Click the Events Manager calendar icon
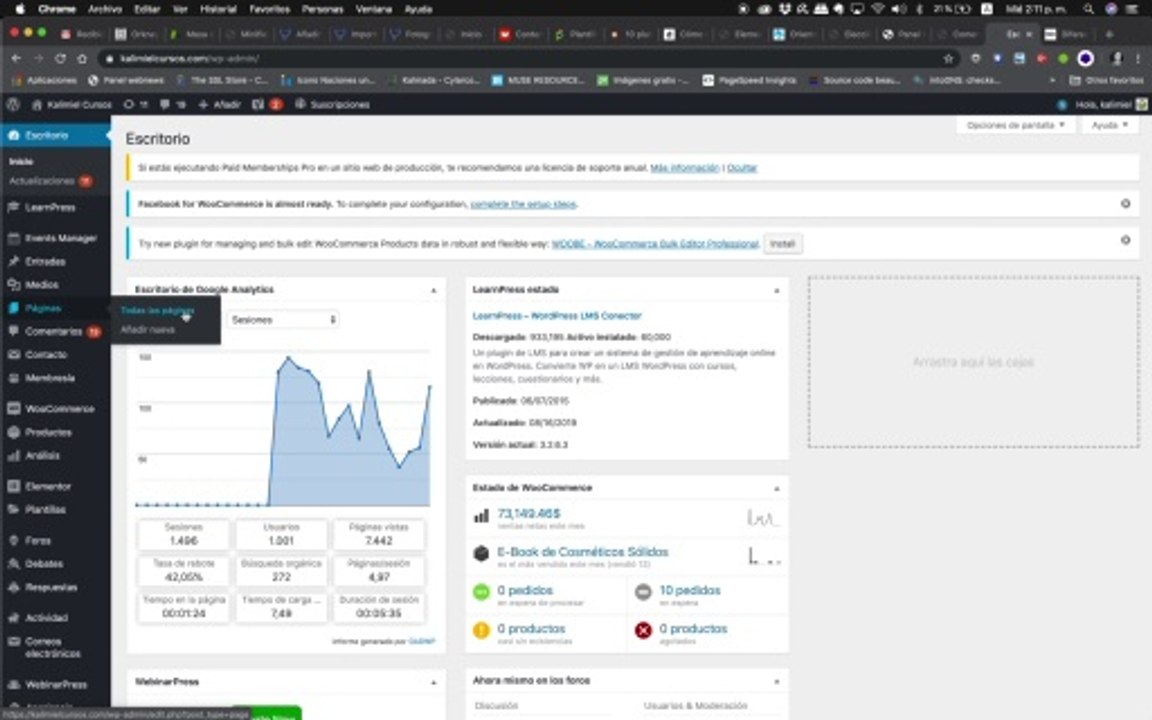Viewport: 1152px width, 720px height. click(13, 238)
